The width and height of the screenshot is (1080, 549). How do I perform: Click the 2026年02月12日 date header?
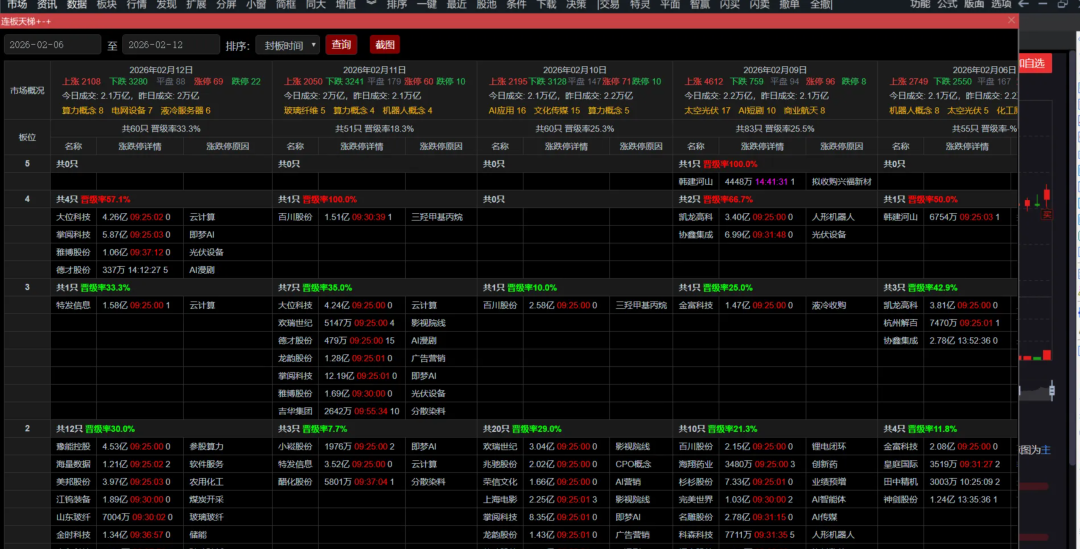coord(161,70)
